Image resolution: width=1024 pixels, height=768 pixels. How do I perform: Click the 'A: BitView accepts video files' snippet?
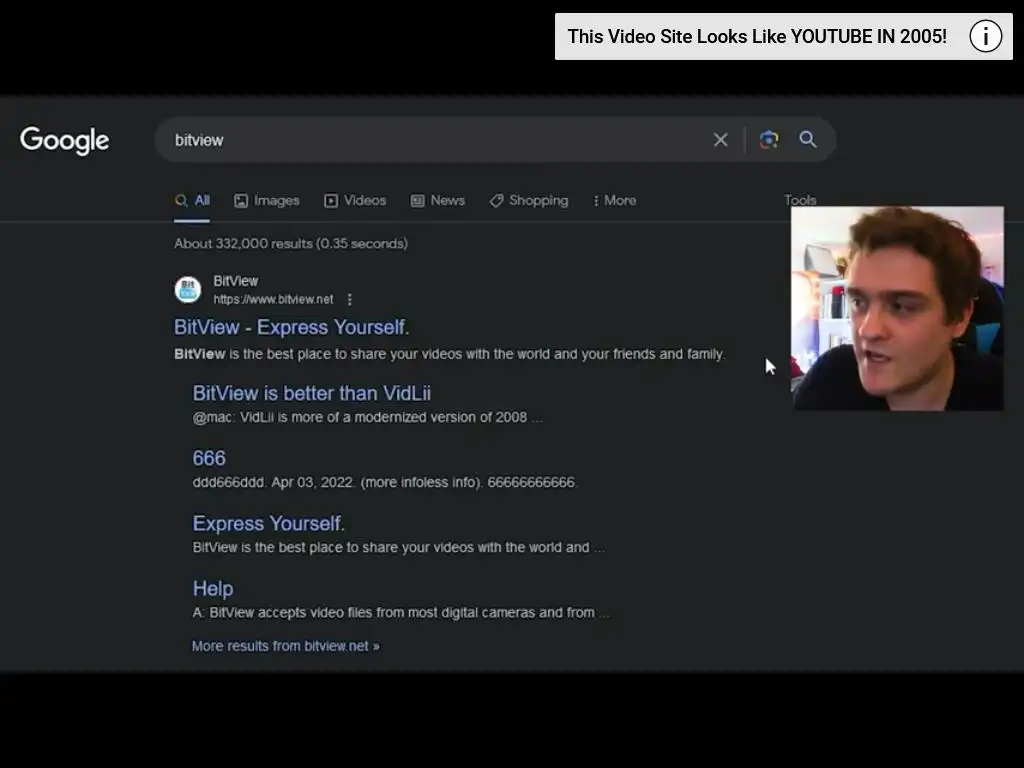click(x=400, y=613)
